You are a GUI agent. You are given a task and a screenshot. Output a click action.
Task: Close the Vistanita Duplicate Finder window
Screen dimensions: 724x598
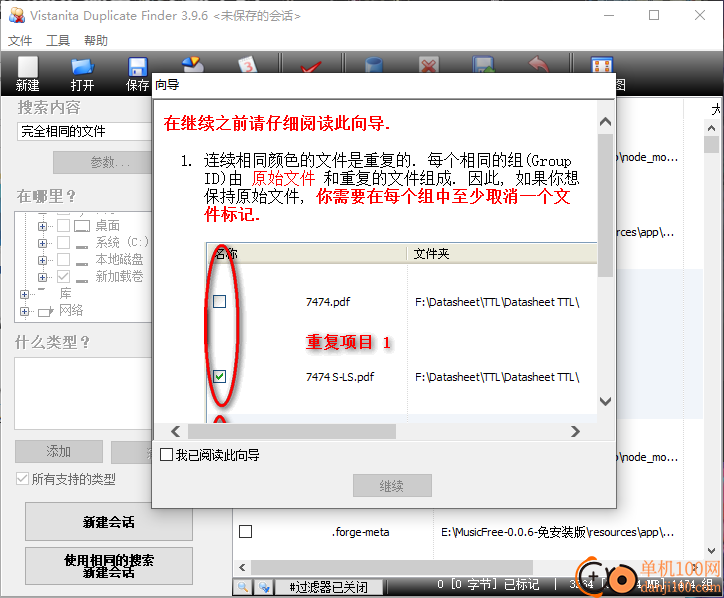[700, 15]
